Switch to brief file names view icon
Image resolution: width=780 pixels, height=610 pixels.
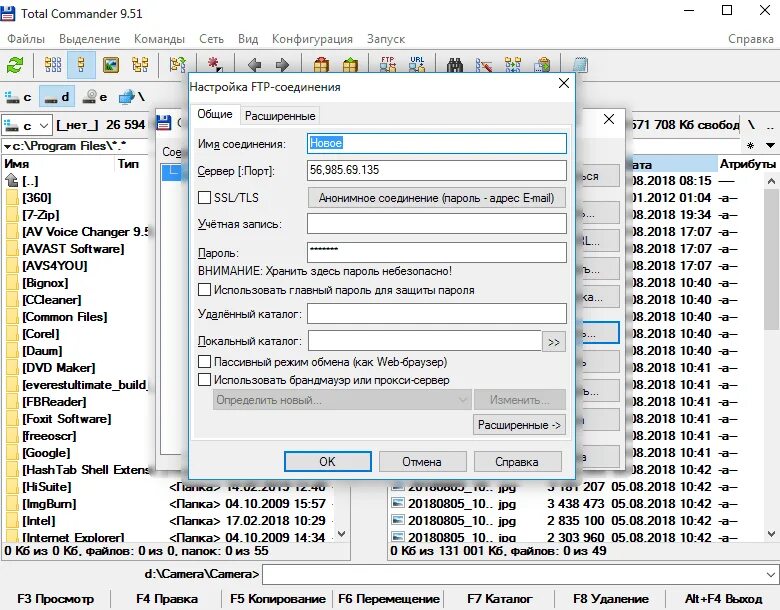53,65
